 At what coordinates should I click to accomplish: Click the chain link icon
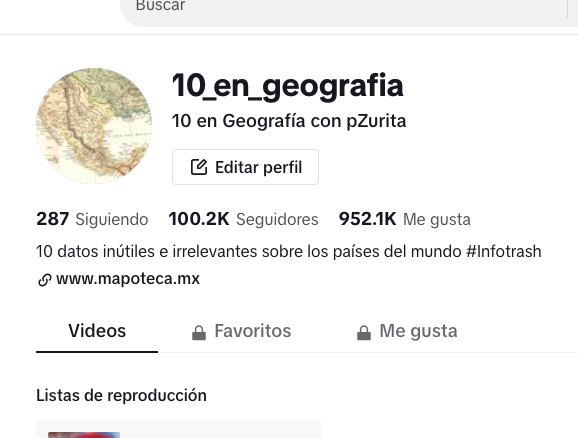(x=45, y=280)
